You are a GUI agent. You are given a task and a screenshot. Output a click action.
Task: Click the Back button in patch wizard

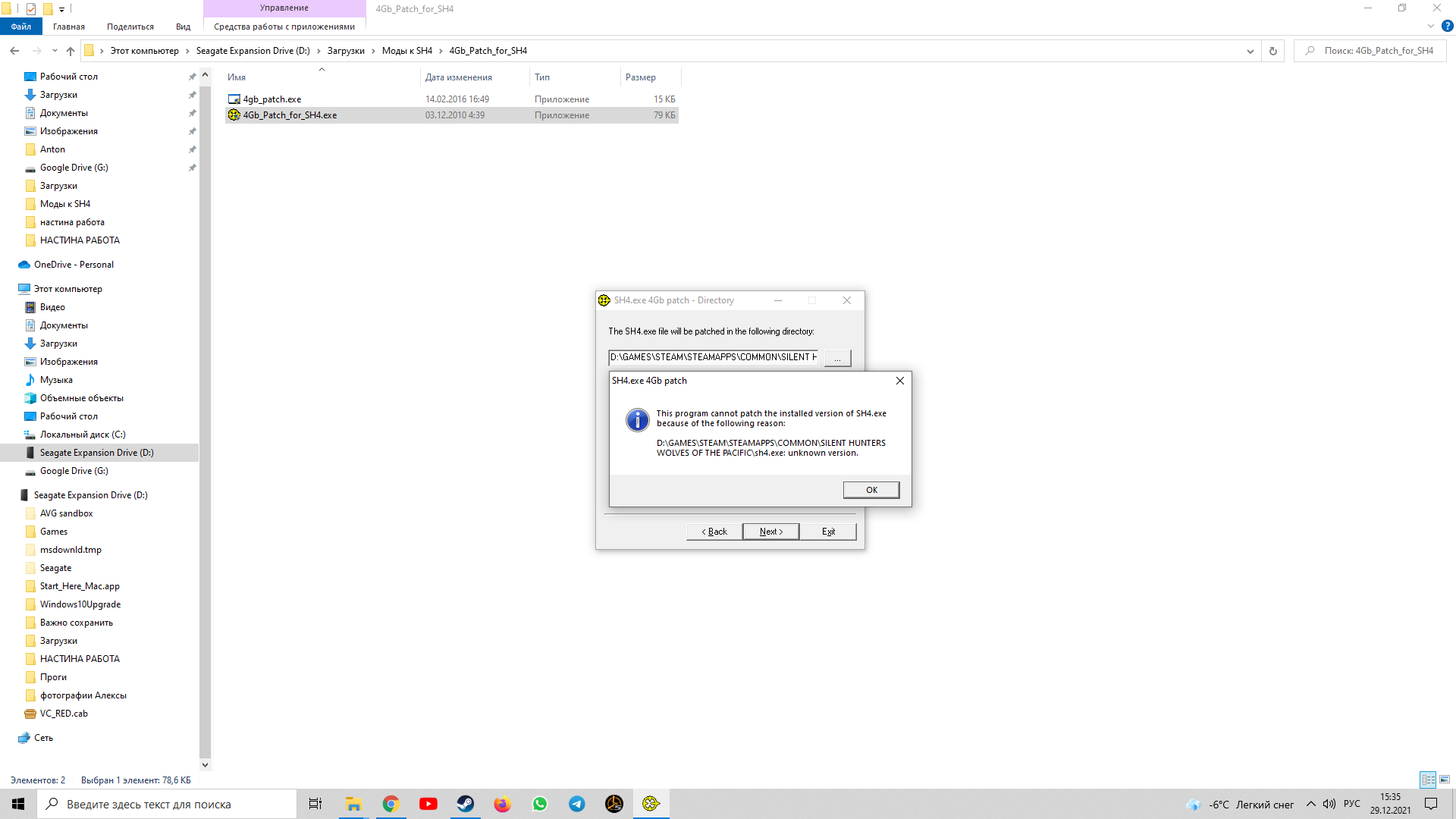(x=714, y=532)
